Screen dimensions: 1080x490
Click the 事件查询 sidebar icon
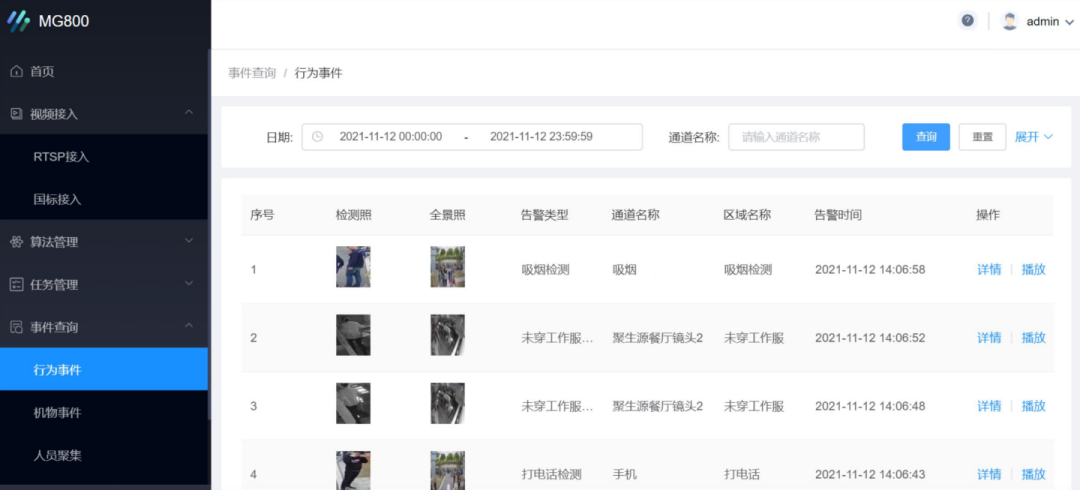tap(16, 327)
